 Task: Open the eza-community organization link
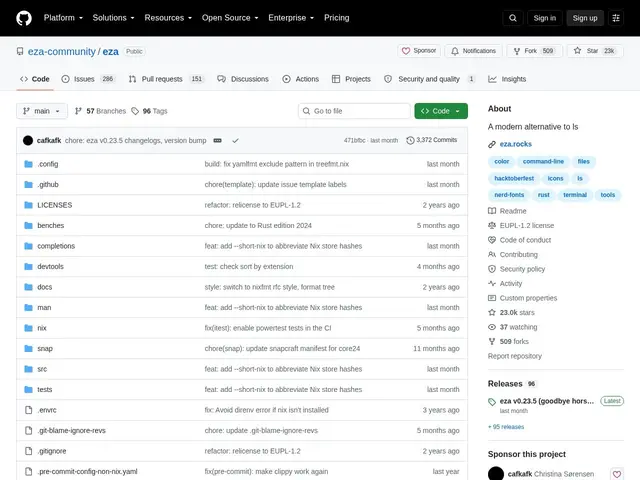pyautogui.click(x=62, y=51)
